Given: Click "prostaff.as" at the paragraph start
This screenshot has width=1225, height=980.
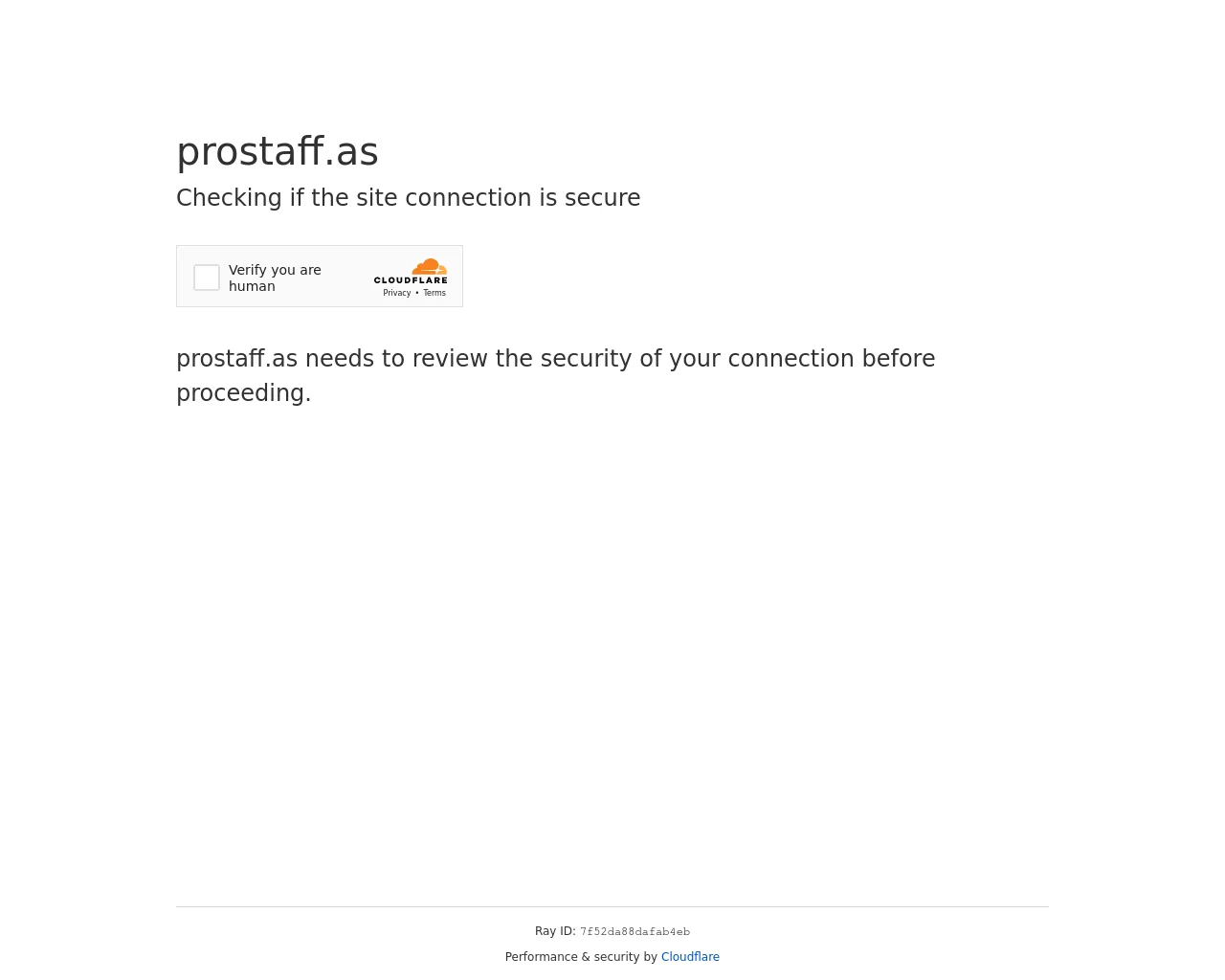Looking at the screenshot, I should click(x=236, y=359).
